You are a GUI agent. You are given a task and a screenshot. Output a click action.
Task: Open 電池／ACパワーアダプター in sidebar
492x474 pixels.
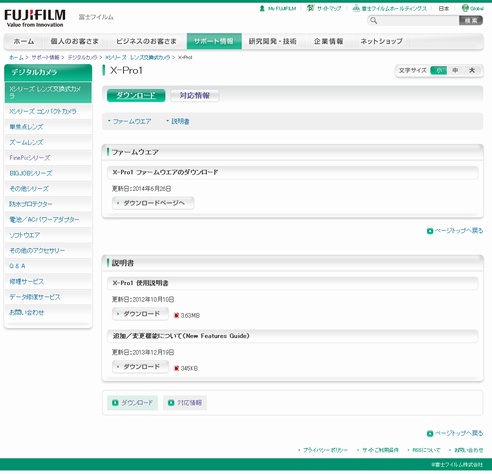click(48, 220)
